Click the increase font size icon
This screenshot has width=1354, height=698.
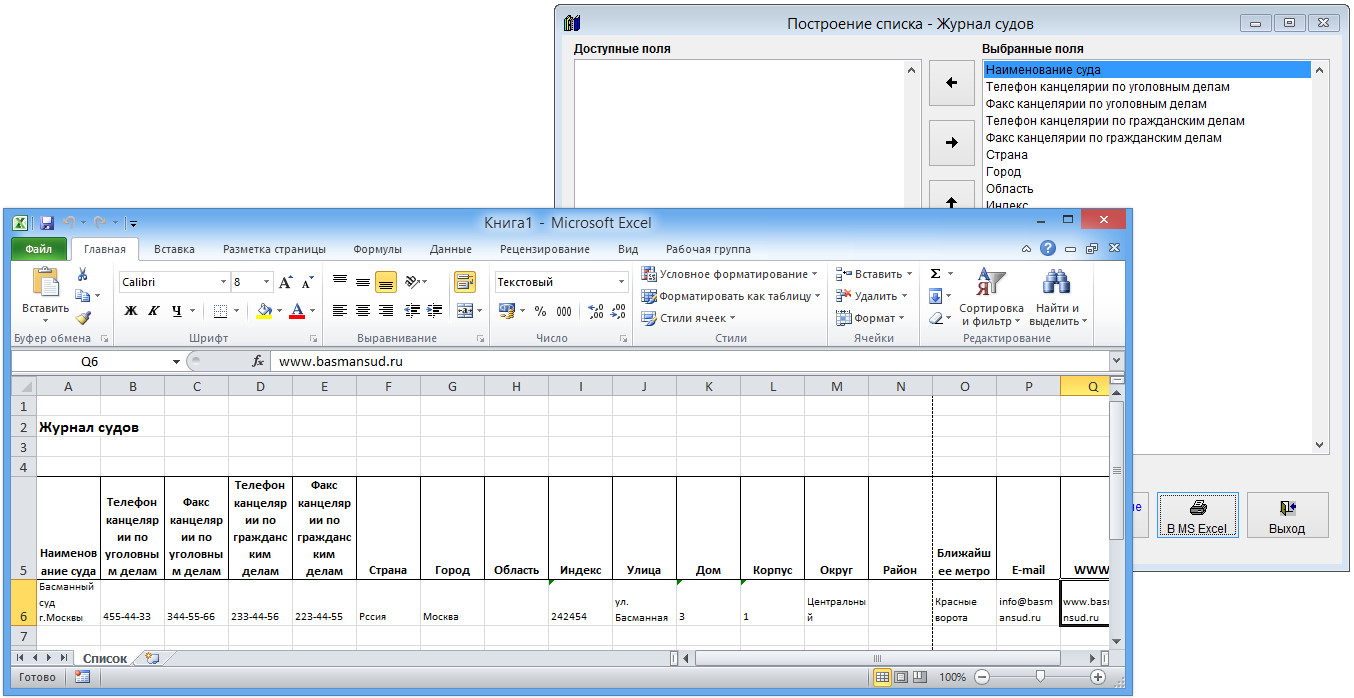point(286,283)
